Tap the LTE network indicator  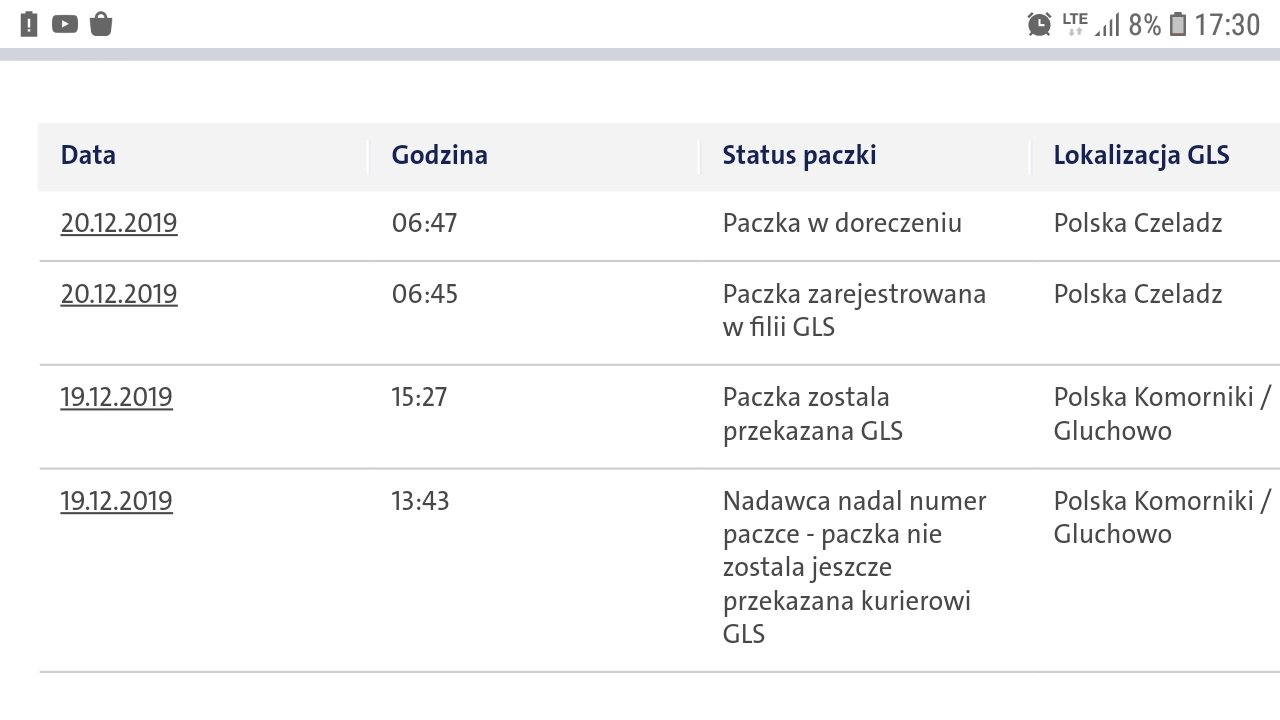1075,22
